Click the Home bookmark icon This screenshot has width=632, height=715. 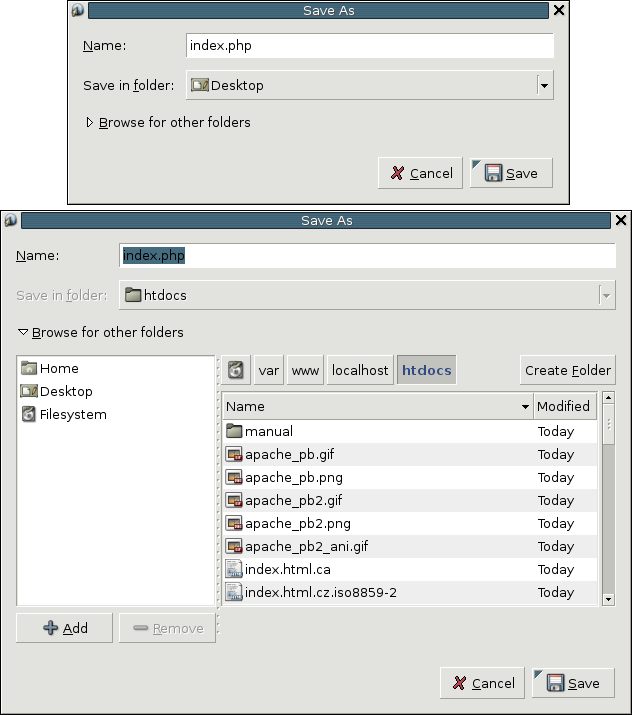point(29,368)
